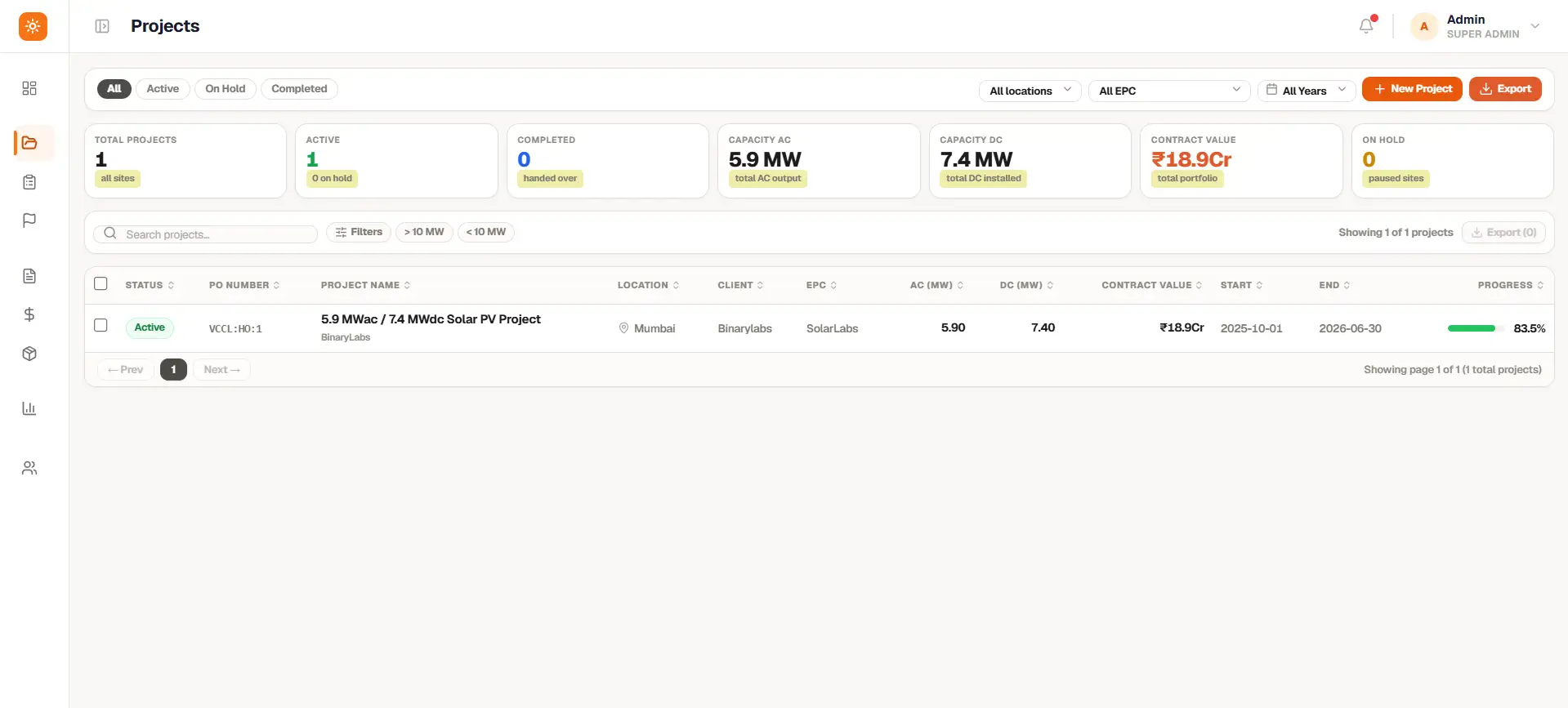Image resolution: width=1568 pixels, height=708 pixels.
Task: Select the All filter tab
Action: tap(114, 89)
